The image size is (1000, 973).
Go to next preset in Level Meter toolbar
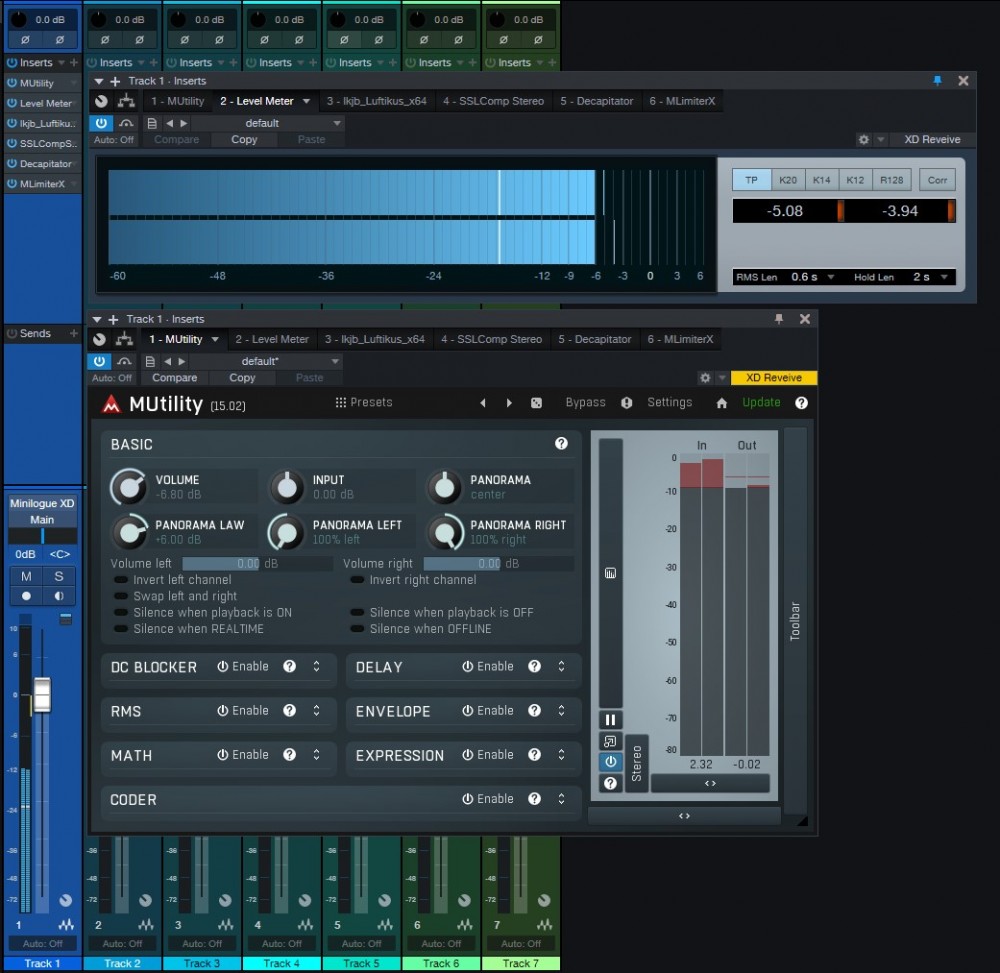[184, 123]
